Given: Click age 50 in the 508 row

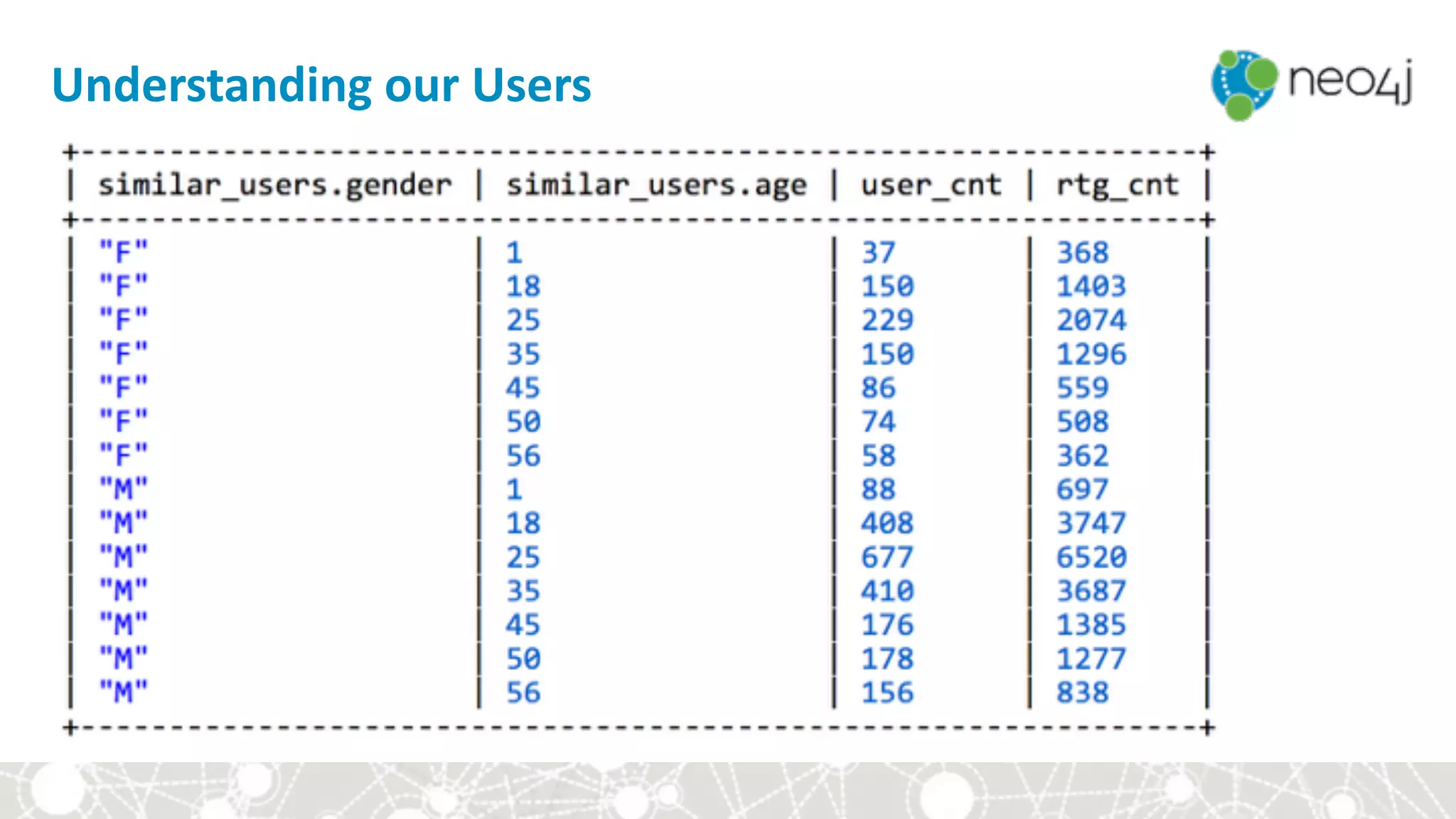Looking at the screenshot, I should coord(523,422).
